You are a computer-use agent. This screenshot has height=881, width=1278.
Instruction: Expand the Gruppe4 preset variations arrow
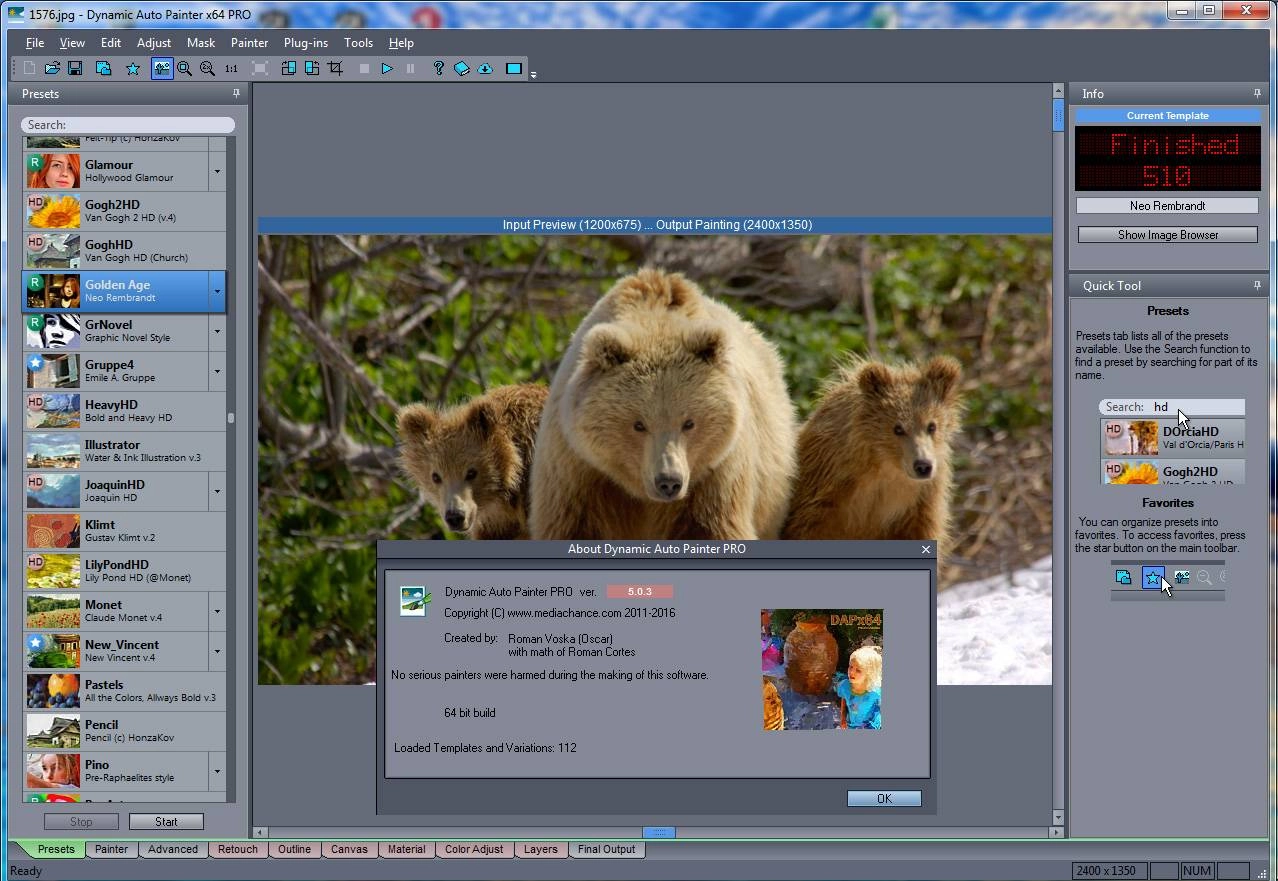[x=217, y=371]
